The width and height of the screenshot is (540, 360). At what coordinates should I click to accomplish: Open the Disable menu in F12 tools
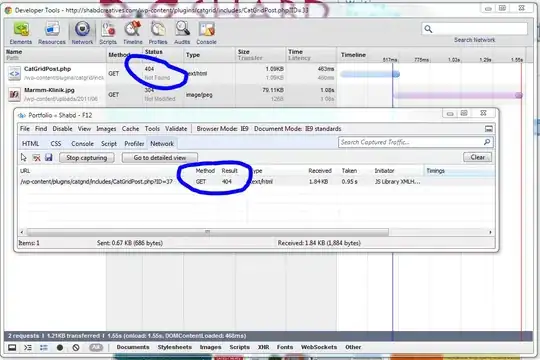[x=62, y=128]
